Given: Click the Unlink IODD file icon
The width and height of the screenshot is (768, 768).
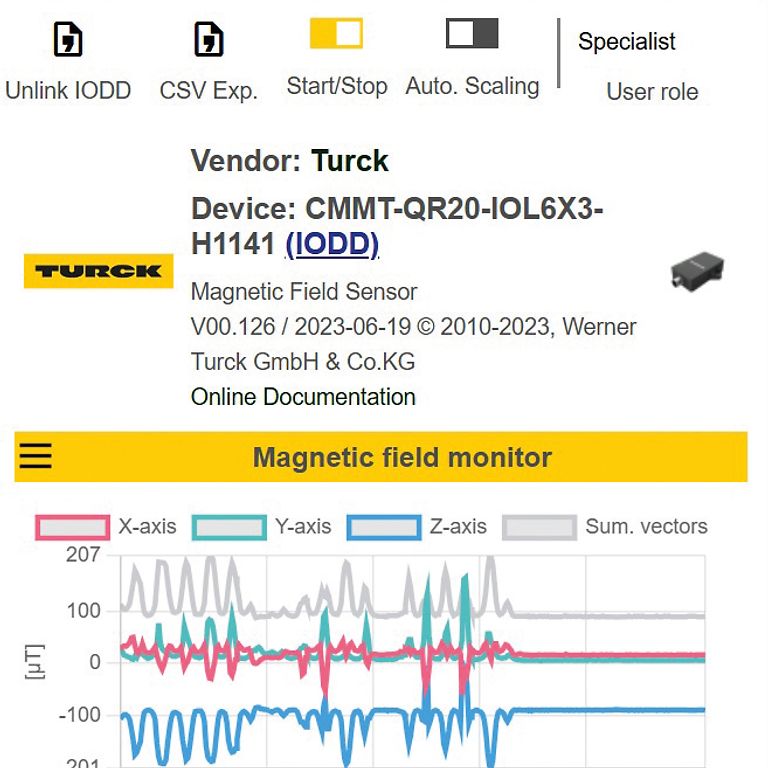Looking at the screenshot, I should (67, 40).
